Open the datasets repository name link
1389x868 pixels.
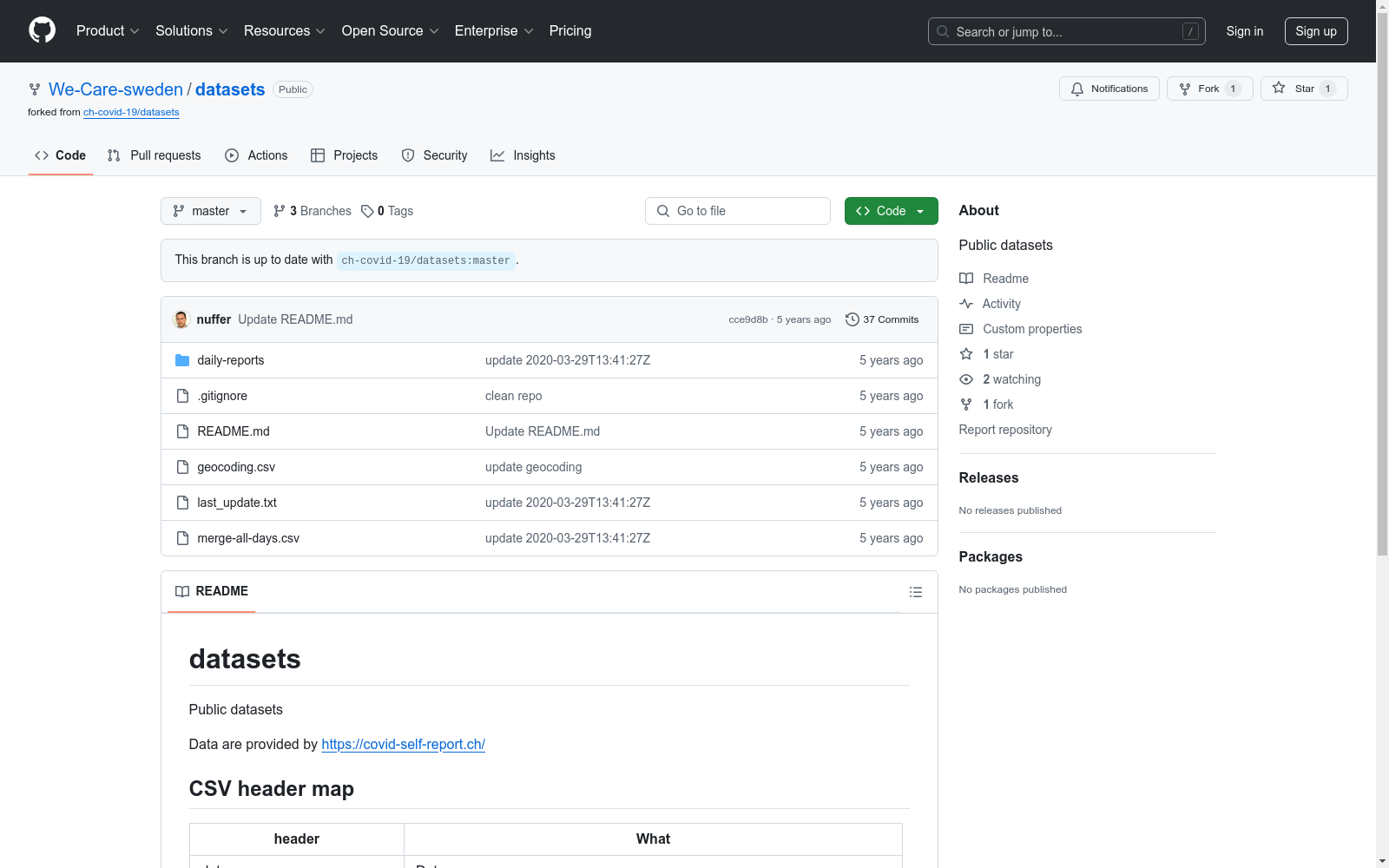coord(230,89)
